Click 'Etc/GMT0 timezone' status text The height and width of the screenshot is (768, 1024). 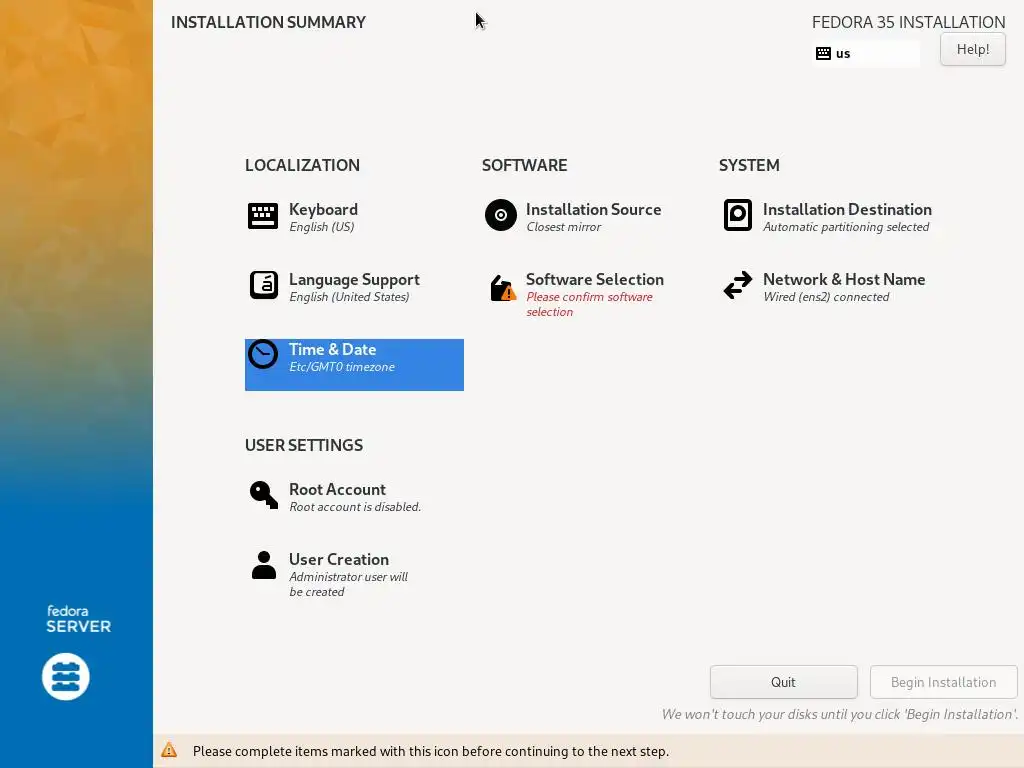(x=342, y=366)
